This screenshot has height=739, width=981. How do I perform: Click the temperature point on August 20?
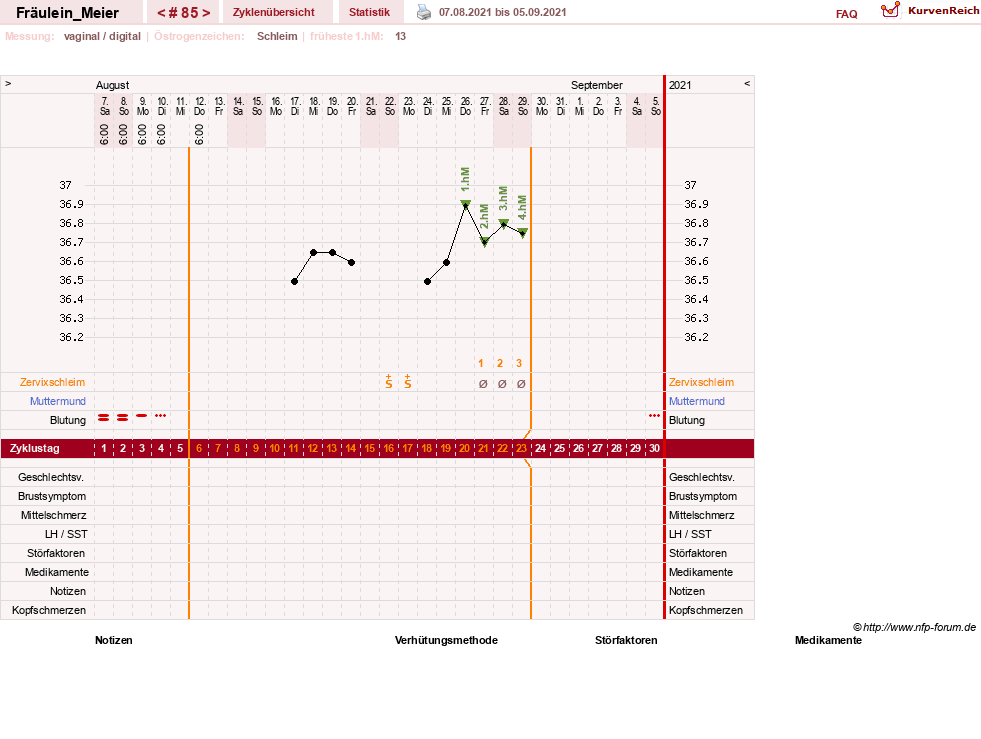click(x=352, y=263)
